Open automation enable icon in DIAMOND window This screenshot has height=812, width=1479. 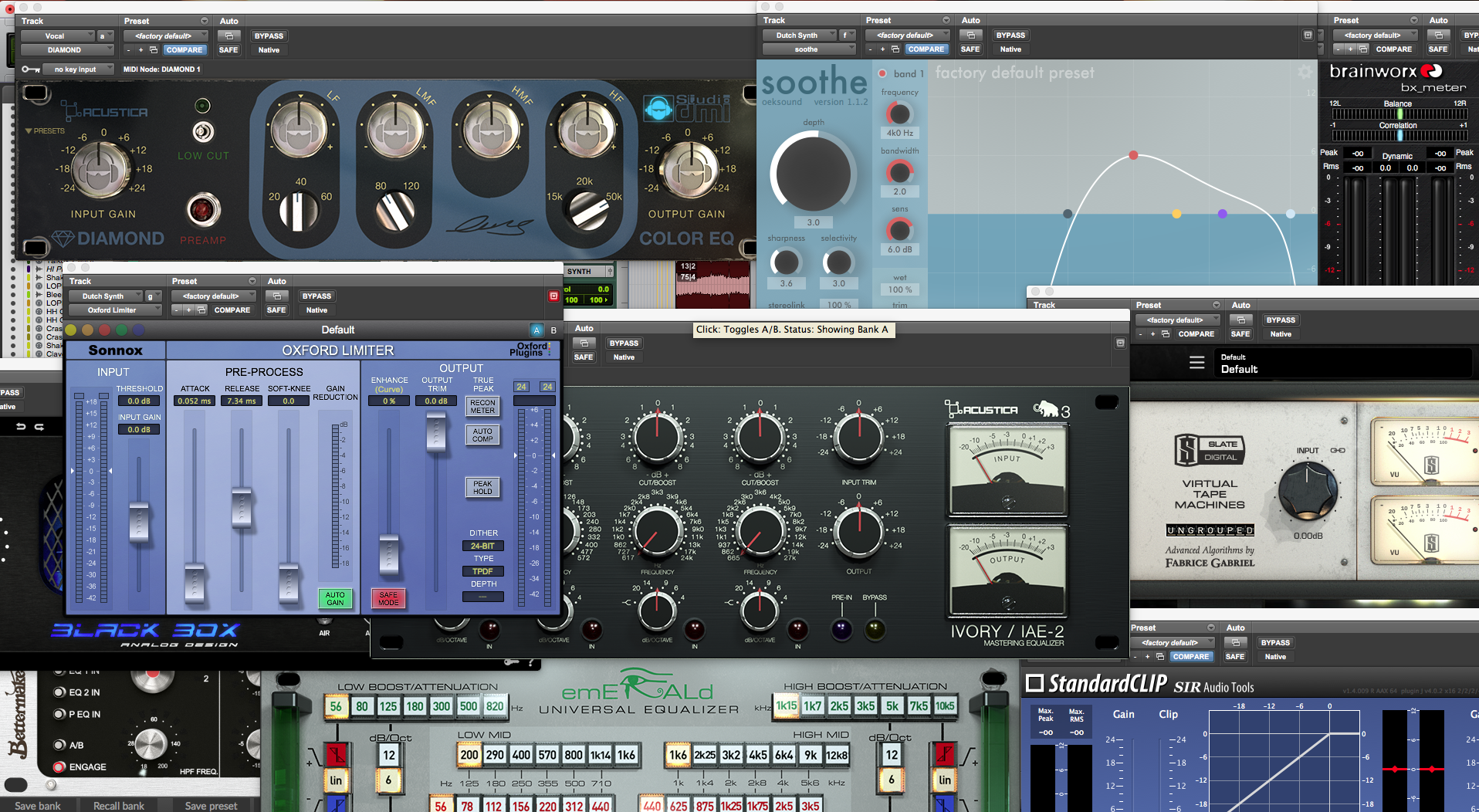pos(228,36)
